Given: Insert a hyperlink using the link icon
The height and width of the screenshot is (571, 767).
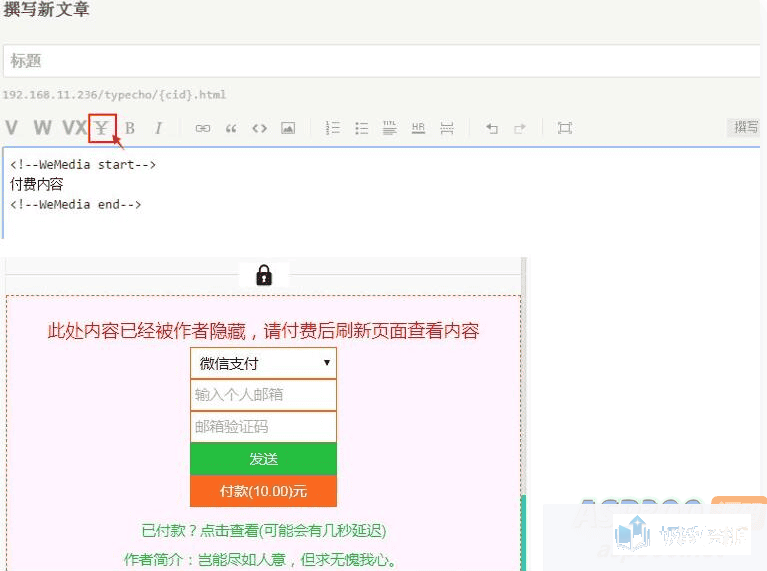Looking at the screenshot, I should [203, 128].
